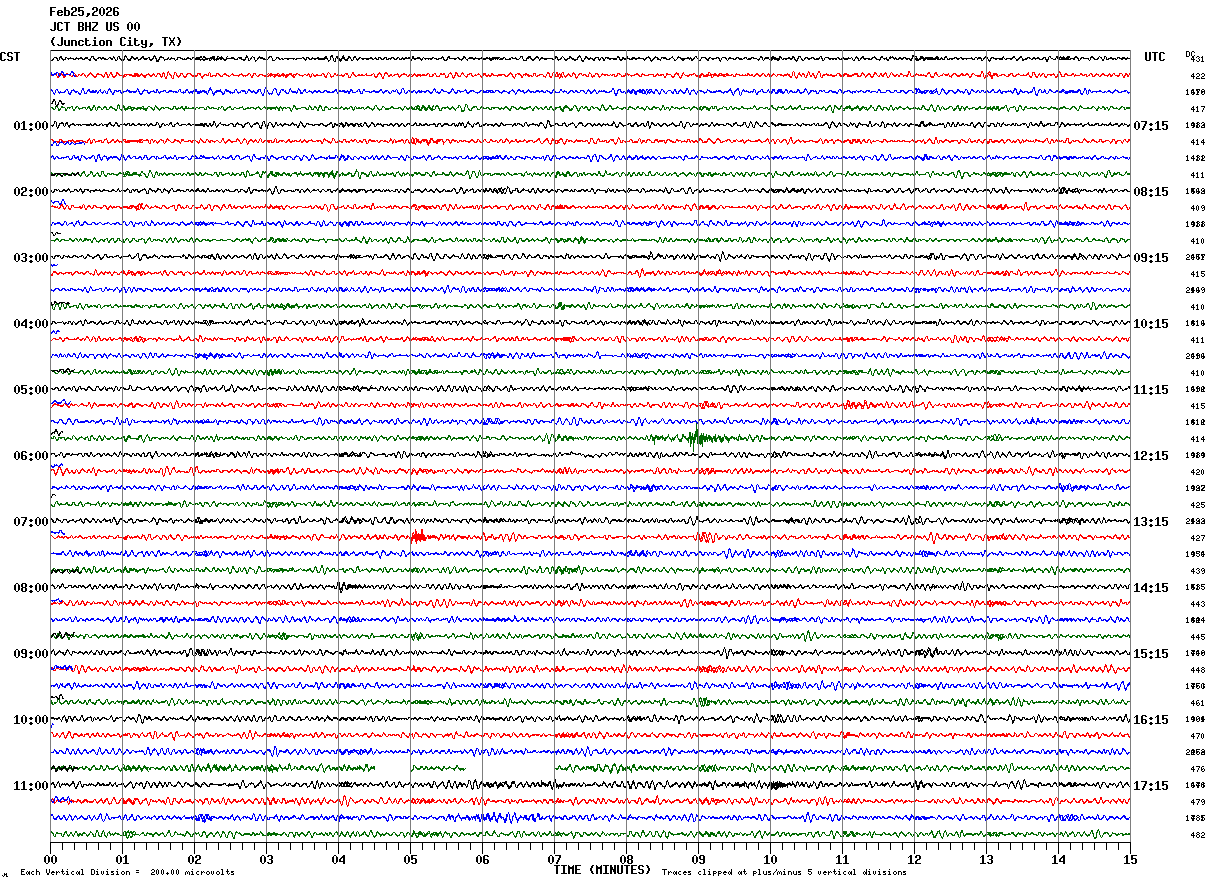
Task: Click the Each Vertical Division scale note
Action: pyautogui.click(x=127, y=873)
